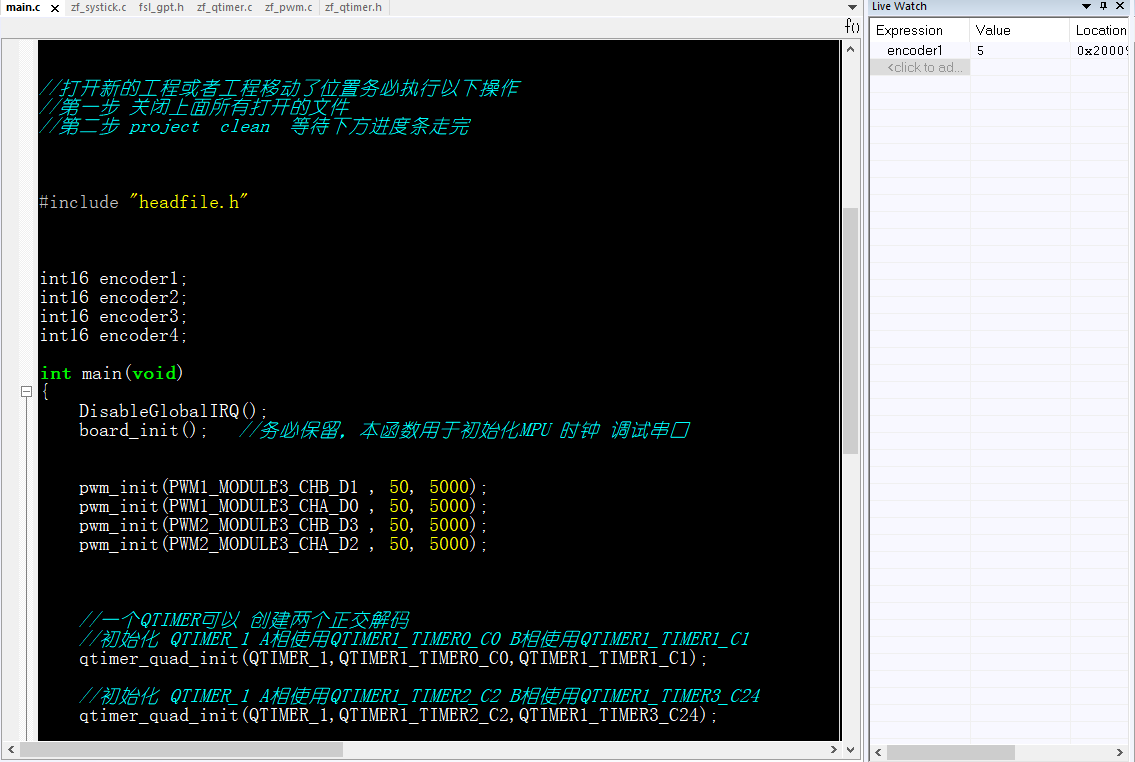Screen dimensions: 1135x762
Task: Click the qtimer_quad_init QTIMER1_TIMER0_C0 line
Action: coord(392,658)
